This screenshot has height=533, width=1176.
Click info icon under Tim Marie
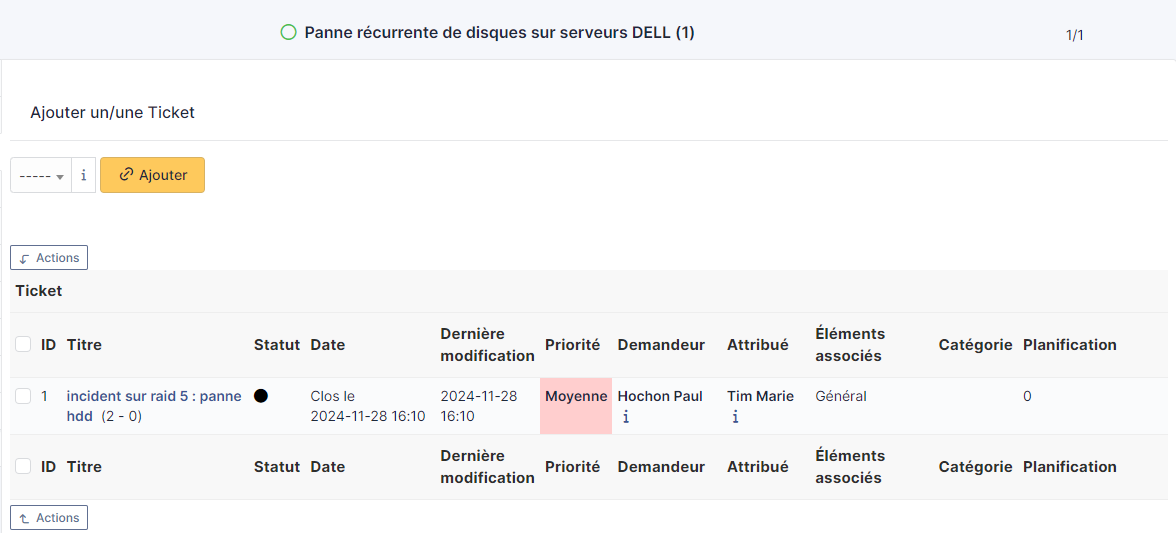pos(735,417)
